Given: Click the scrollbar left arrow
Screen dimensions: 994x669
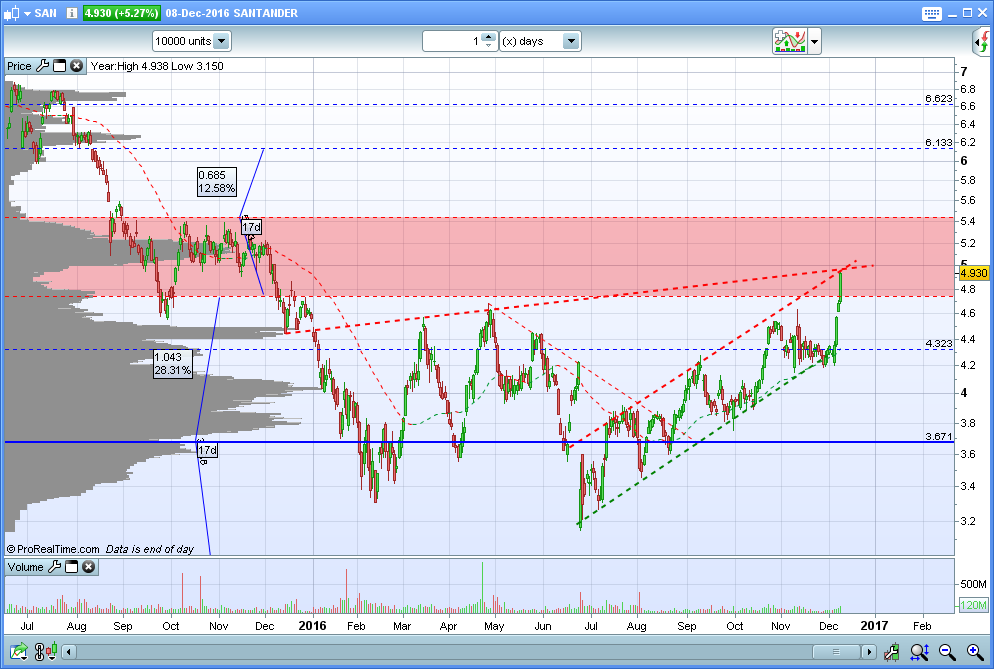Looking at the screenshot, I should click(x=69, y=651).
